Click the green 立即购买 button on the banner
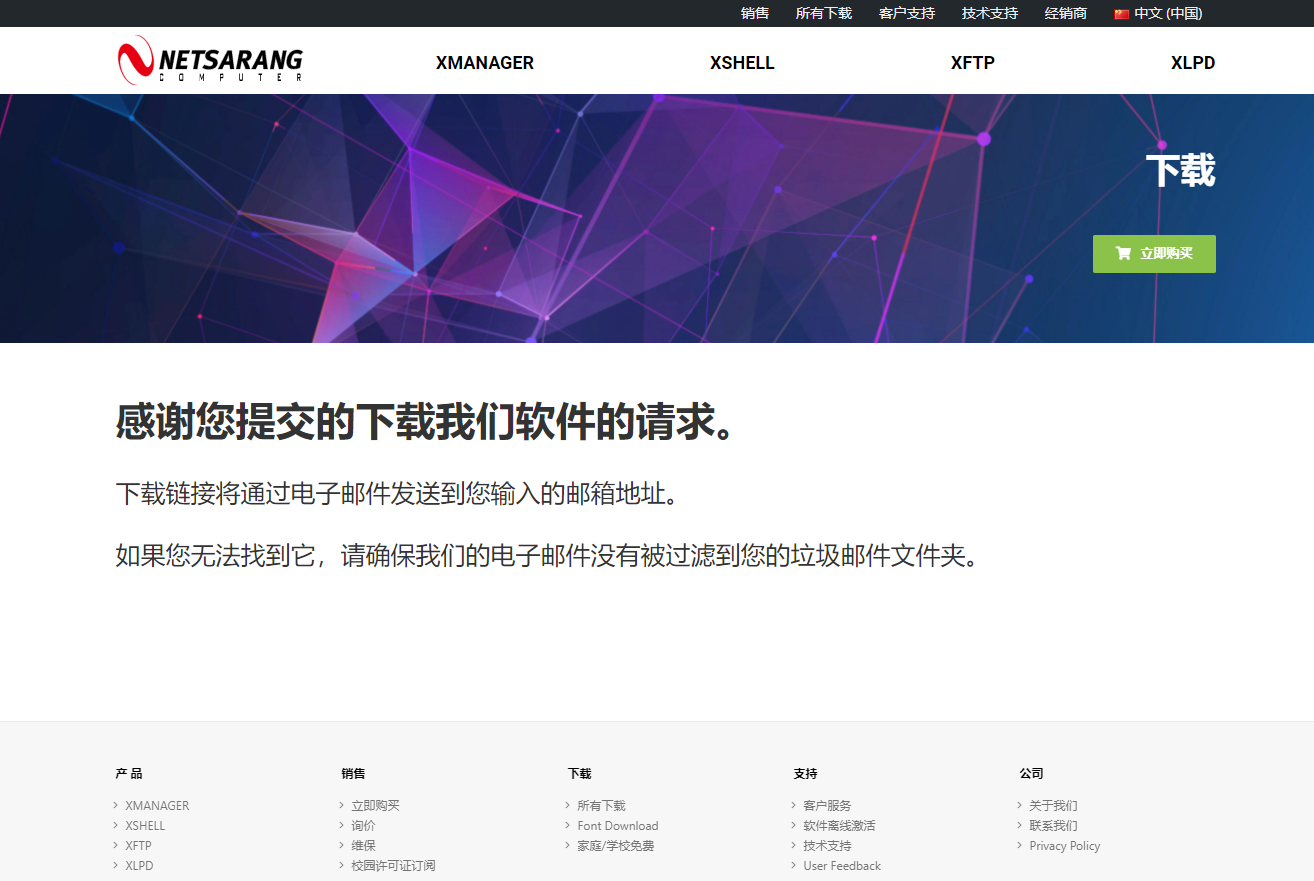This screenshot has width=1314, height=881. [x=1154, y=253]
